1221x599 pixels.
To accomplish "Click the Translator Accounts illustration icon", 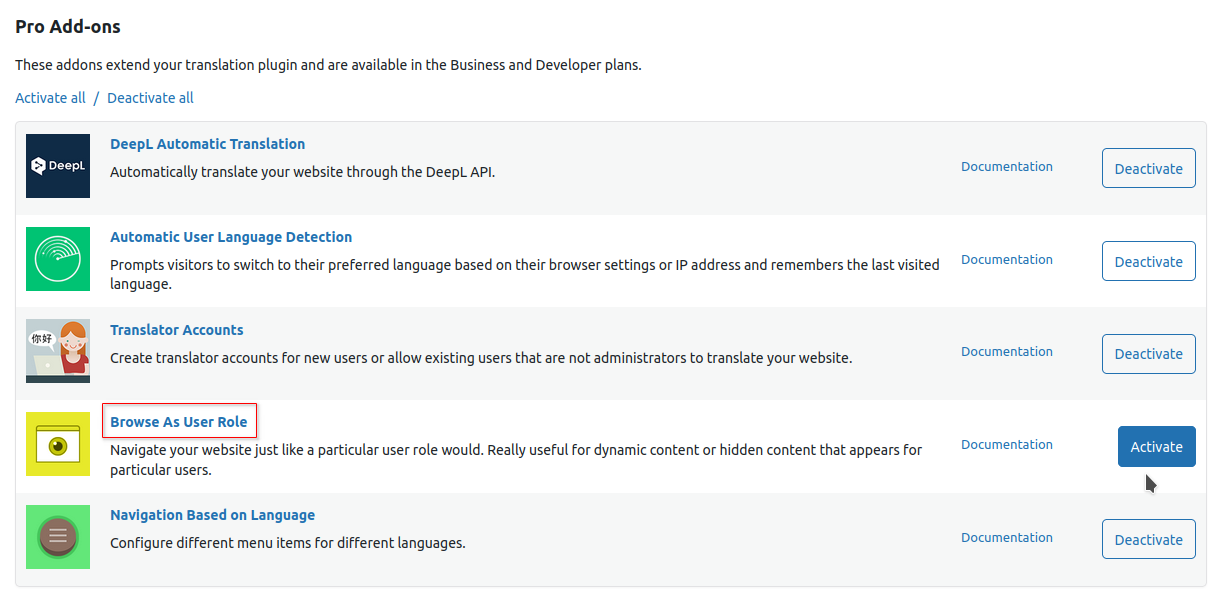I will (x=58, y=351).
